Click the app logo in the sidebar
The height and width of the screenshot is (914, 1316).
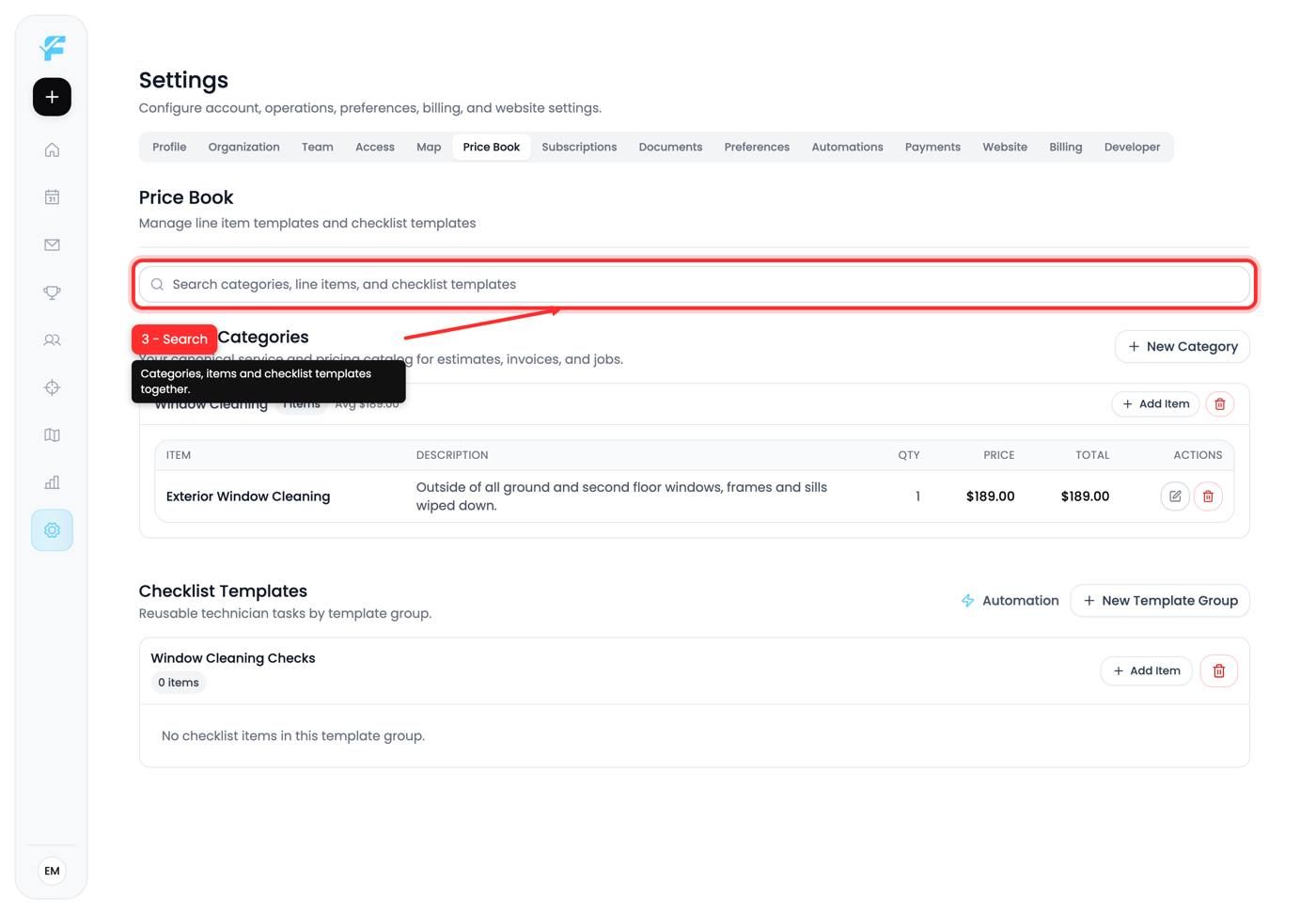pyautogui.click(x=53, y=47)
